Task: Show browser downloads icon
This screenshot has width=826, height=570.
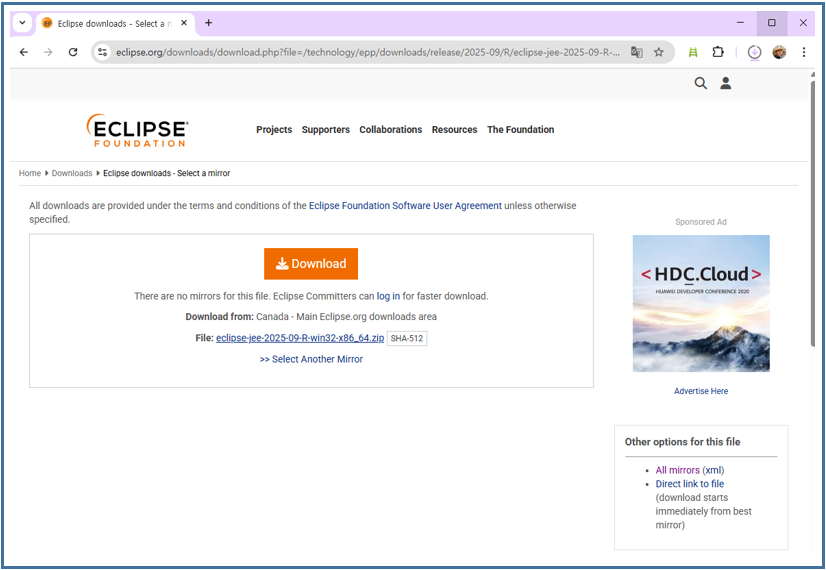Action: (754, 52)
